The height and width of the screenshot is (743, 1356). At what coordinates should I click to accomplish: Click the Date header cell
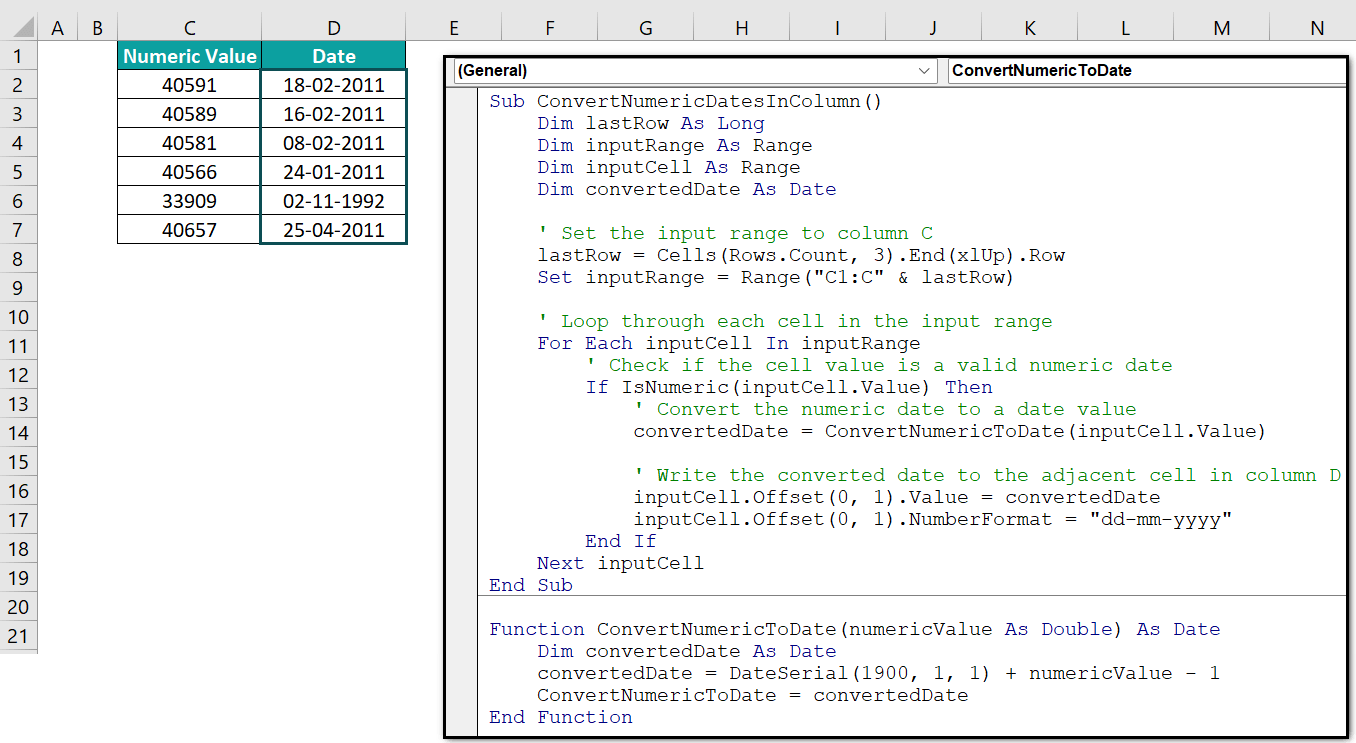coord(333,56)
